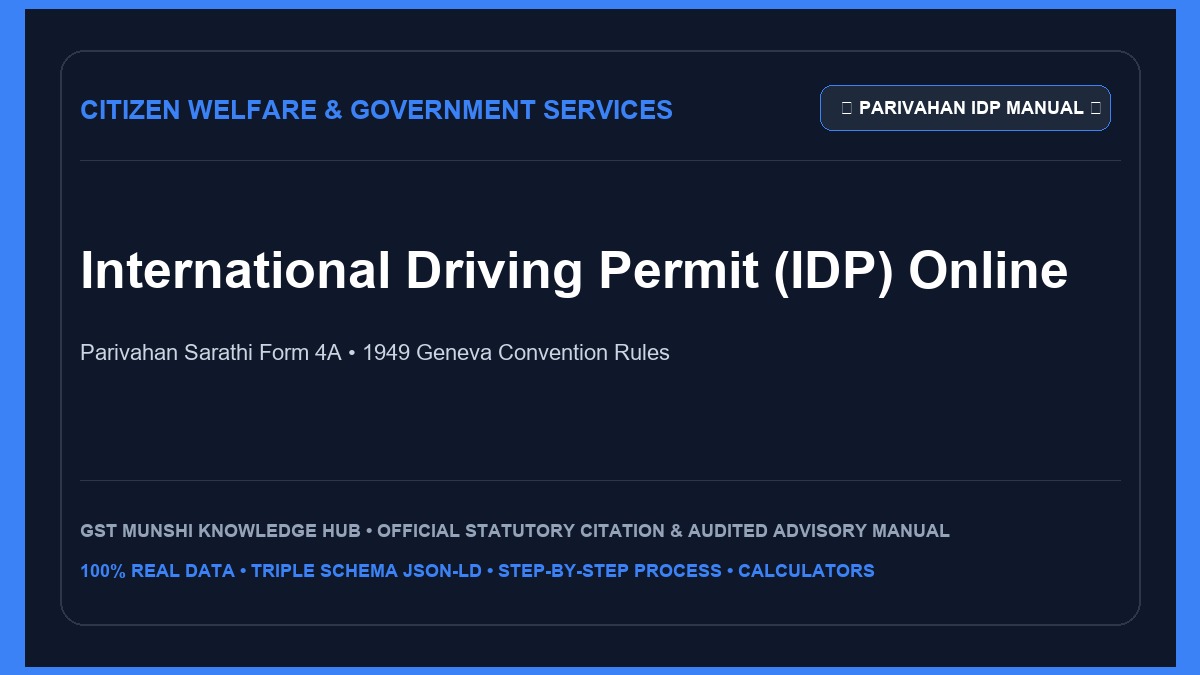Click the International Driving Permit (IDP) Online title
Viewport: 1200px width, 675px height.
(574, 271)
